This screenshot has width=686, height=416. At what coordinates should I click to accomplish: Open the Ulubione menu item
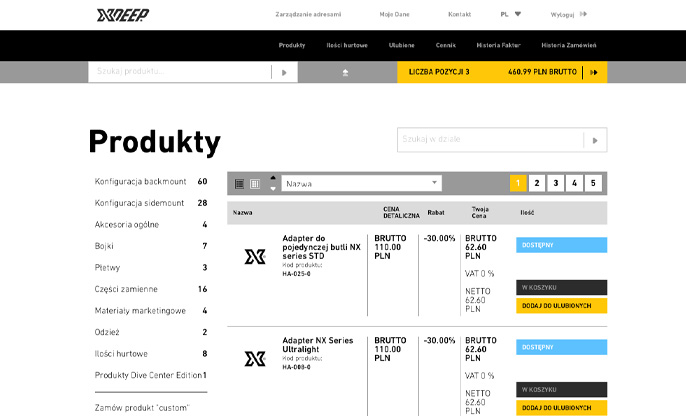(x=374, y=45)
